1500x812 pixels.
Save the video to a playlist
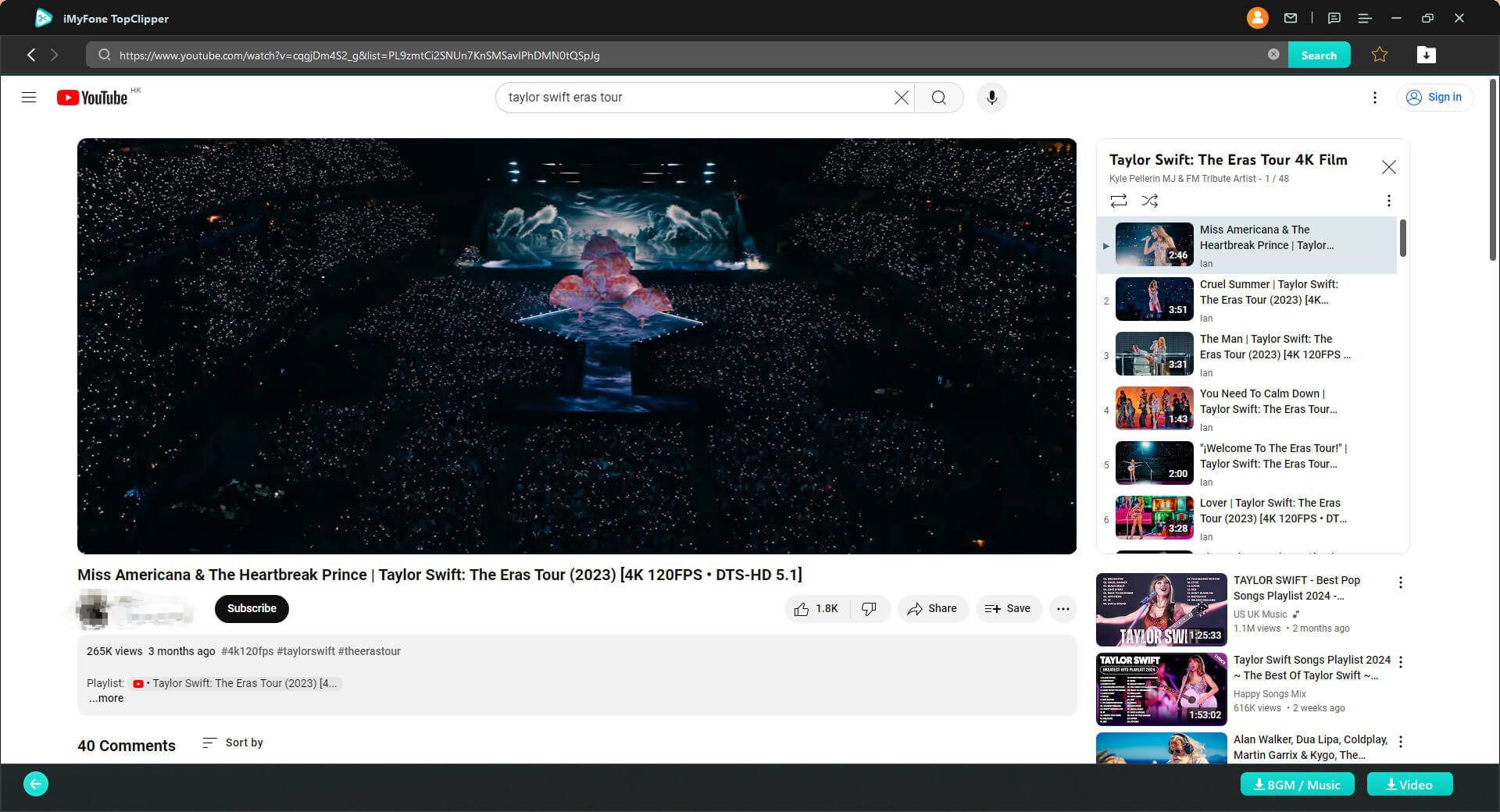pyautogui.click(x=1008, y=609)
